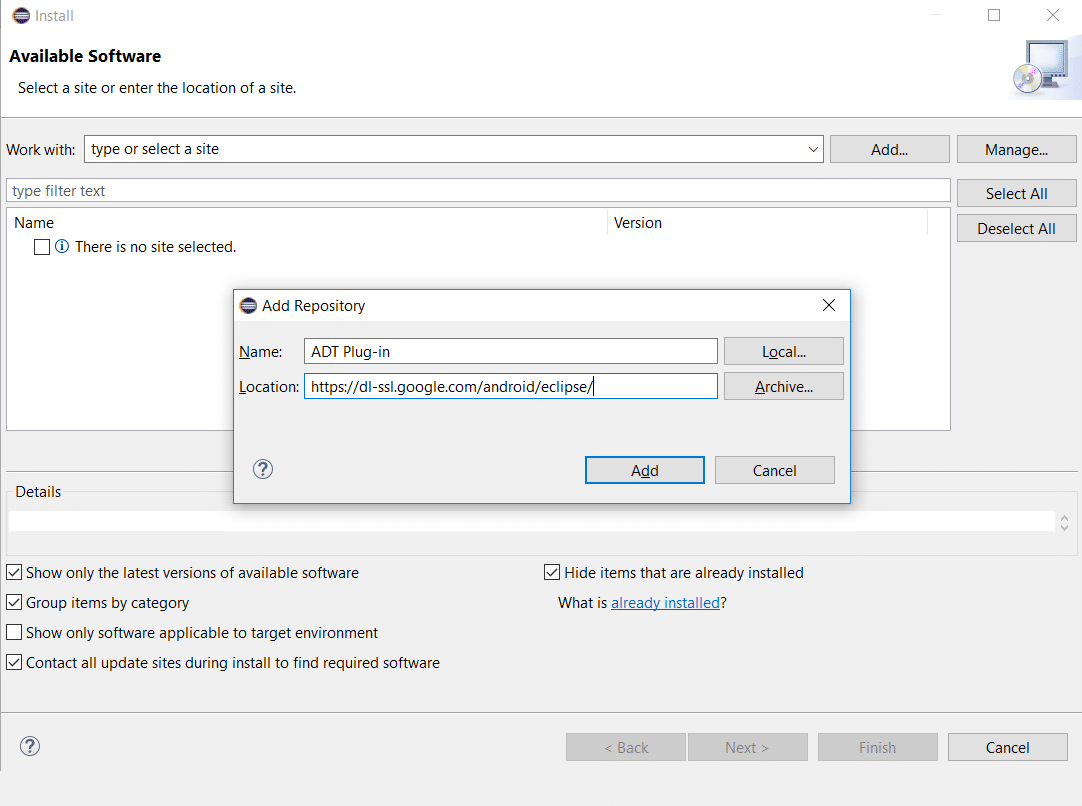Open the 'already installed' link
The image size is (1082, 806).
(x=665, y=603)
